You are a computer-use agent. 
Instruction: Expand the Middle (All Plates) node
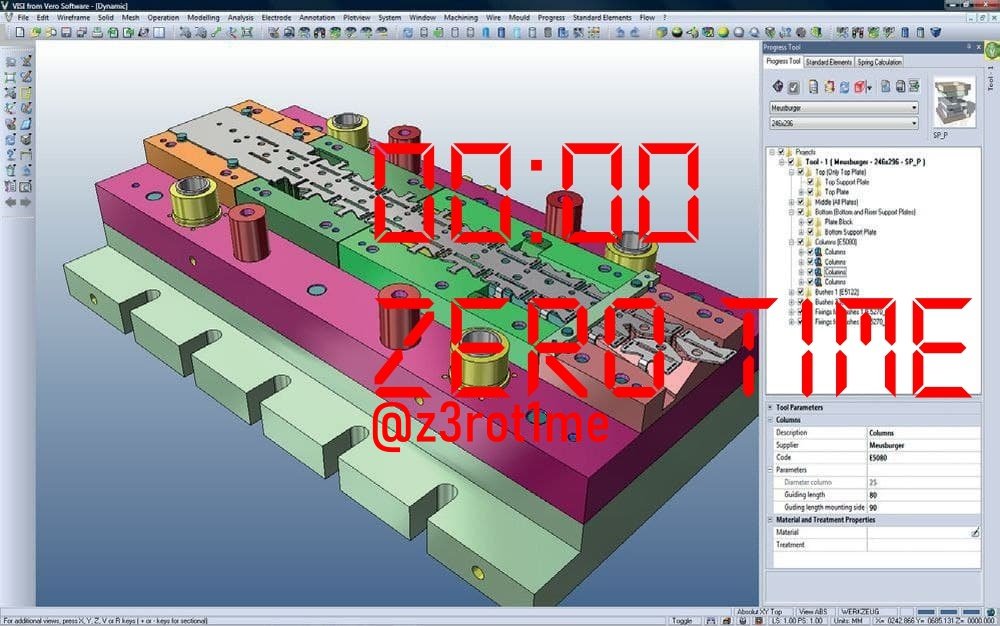coord(791,202)
